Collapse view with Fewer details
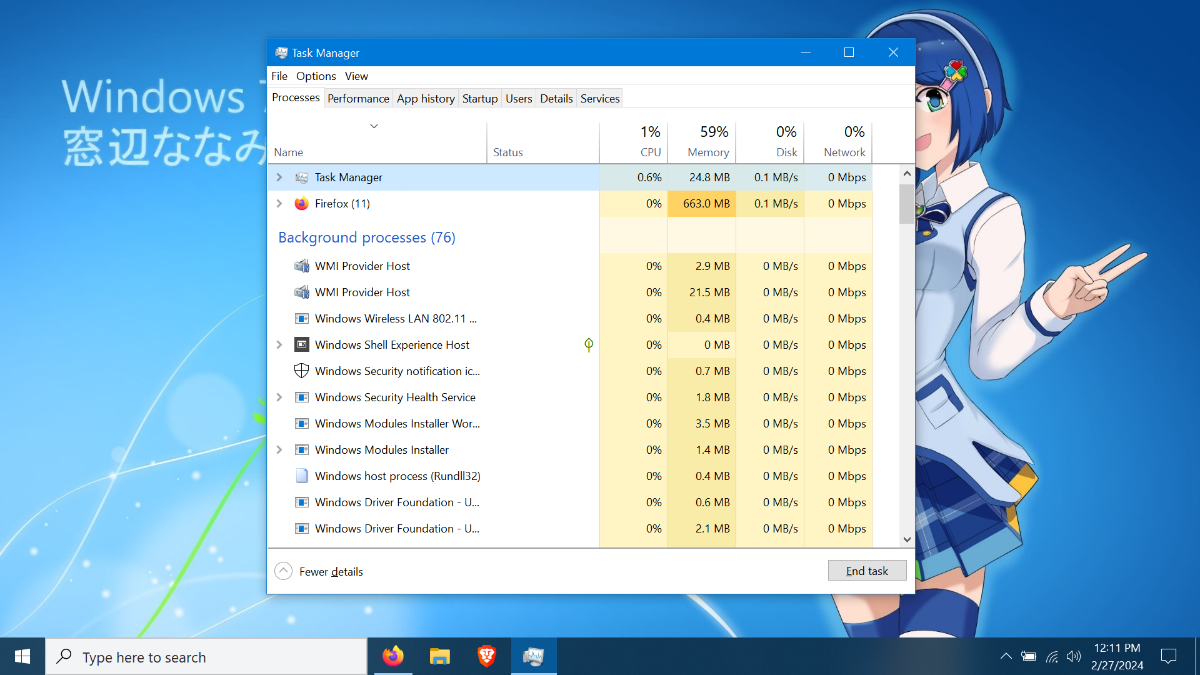Image resolution: width=1200 pixels, height=675 pixels. click(319, 571)
